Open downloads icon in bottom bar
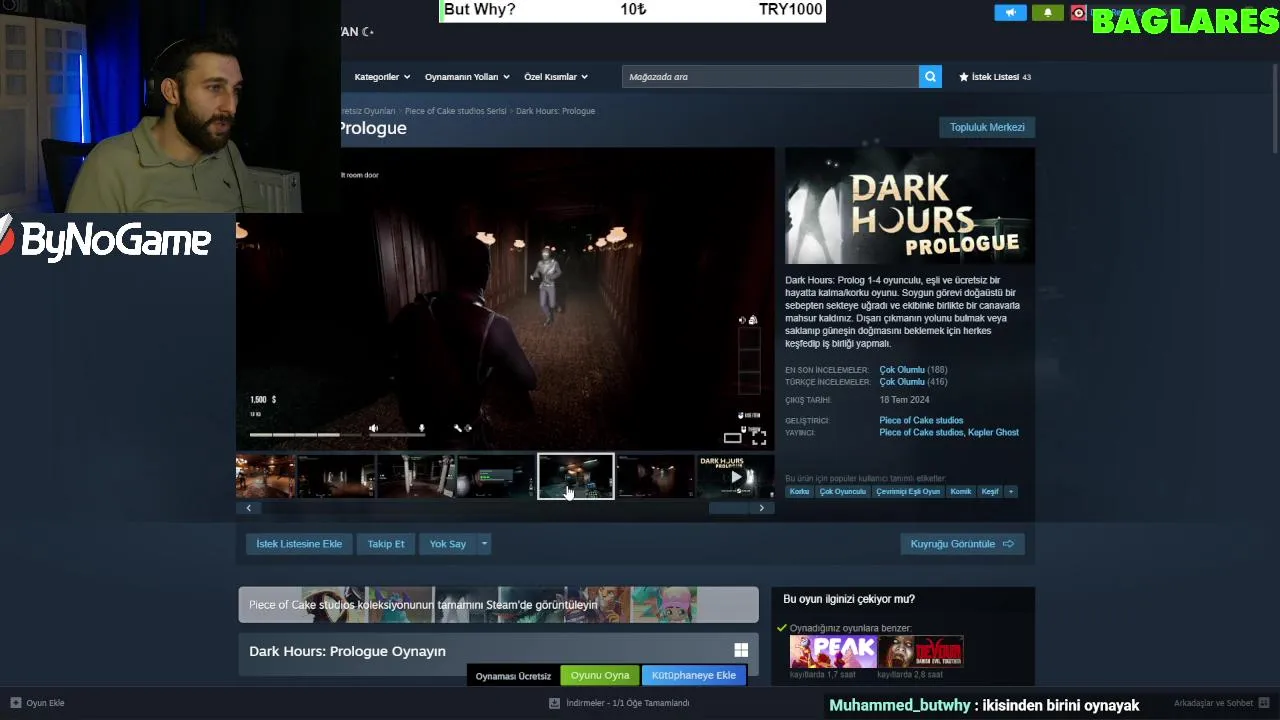 point(554,703)
